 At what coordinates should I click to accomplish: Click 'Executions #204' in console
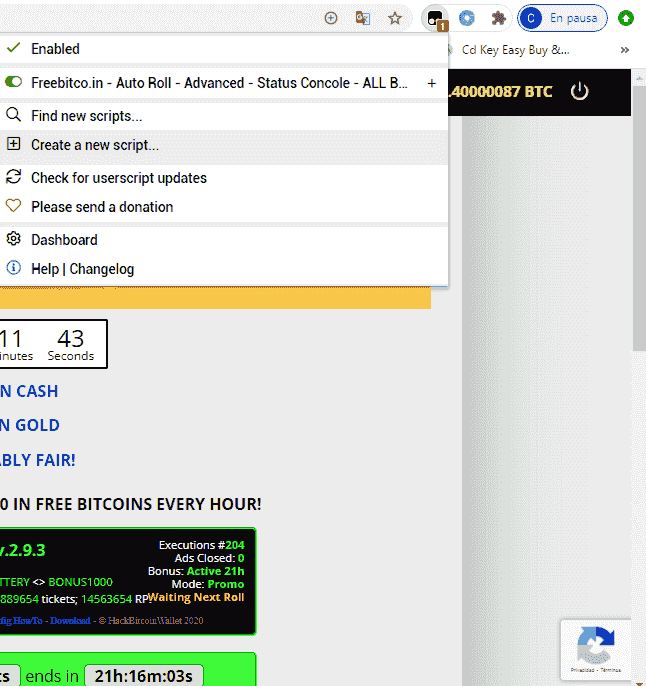pos(202,545)
